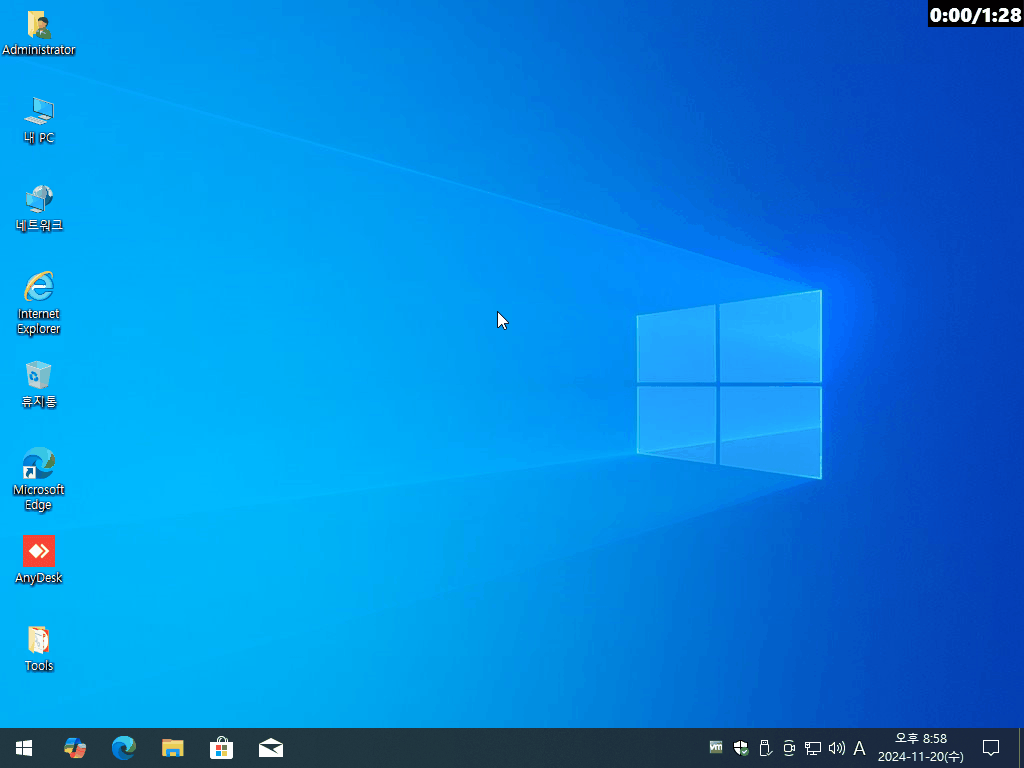The image size is (1024, 768).
Task: Open the volume control speaker icon
Action: point(837,748)
